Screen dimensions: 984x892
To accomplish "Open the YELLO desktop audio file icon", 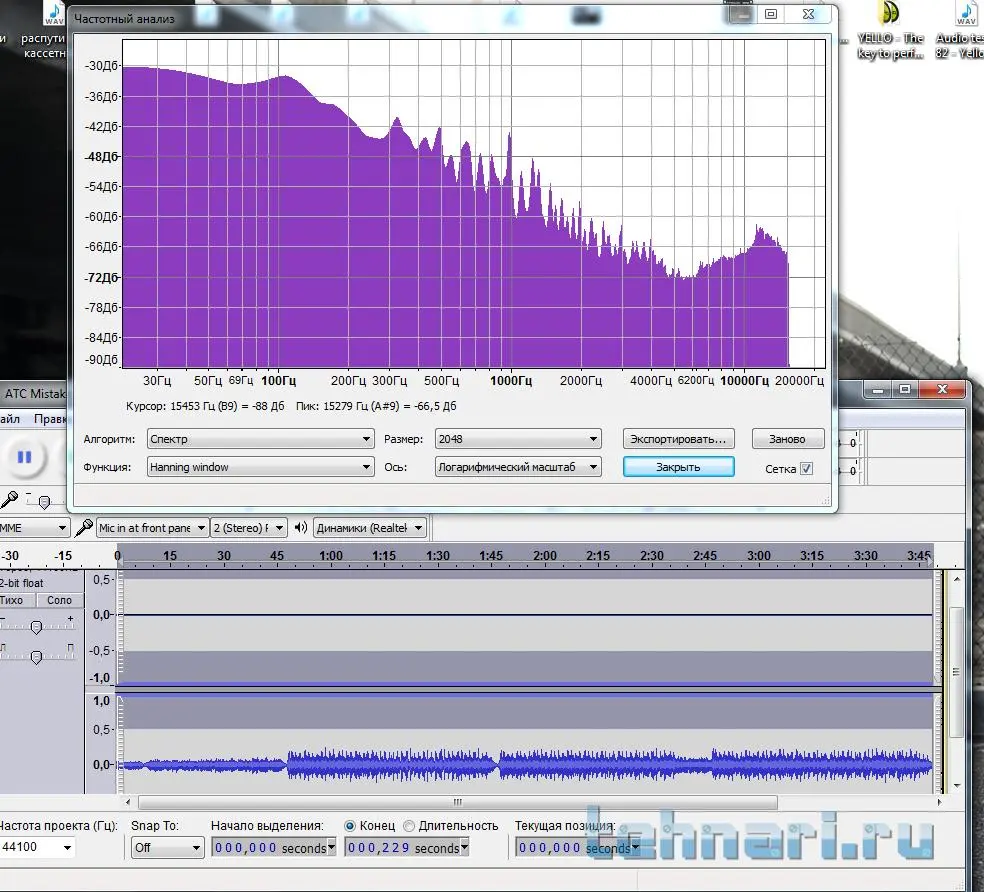I will coord(889,14).
